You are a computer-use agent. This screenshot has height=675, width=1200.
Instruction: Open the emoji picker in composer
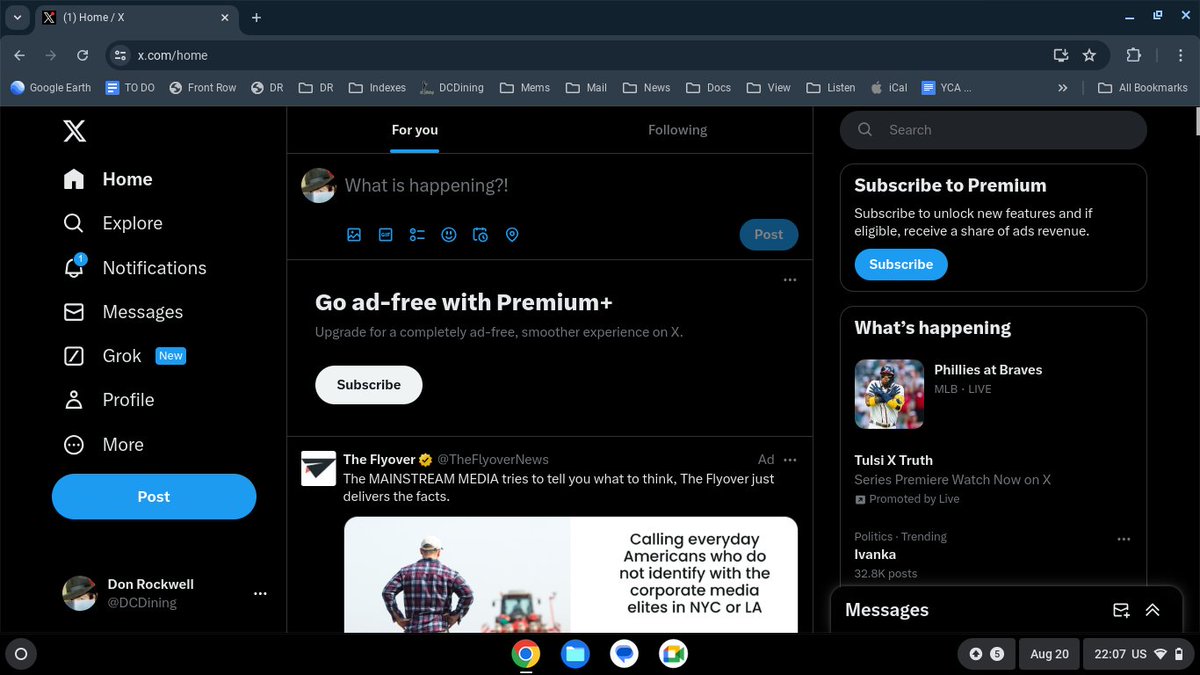[x=449, y=234]
